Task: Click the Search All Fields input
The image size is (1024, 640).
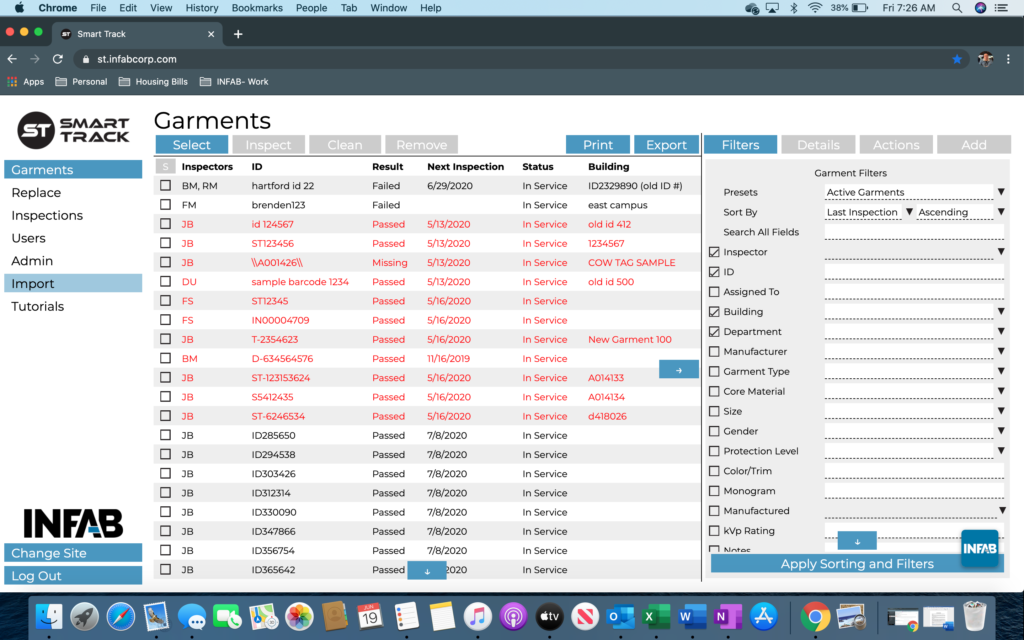Action: tap(914, 232)
